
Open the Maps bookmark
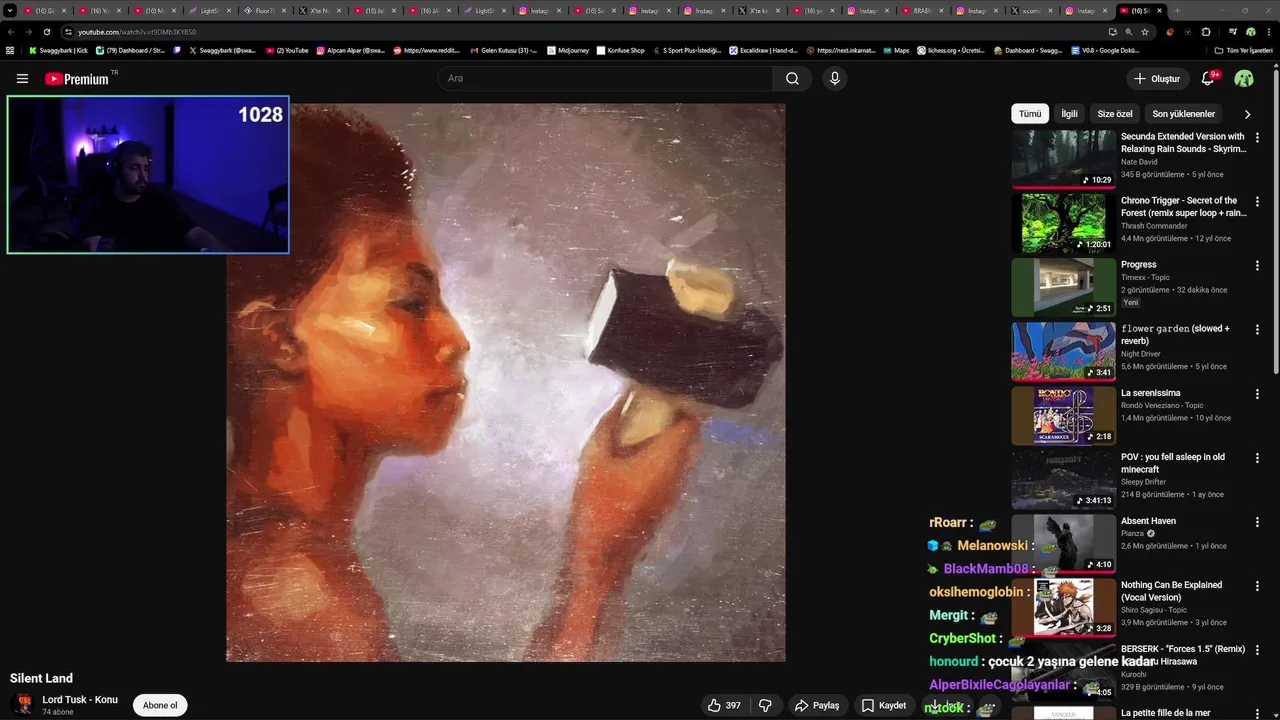click(x=895, y=50)
